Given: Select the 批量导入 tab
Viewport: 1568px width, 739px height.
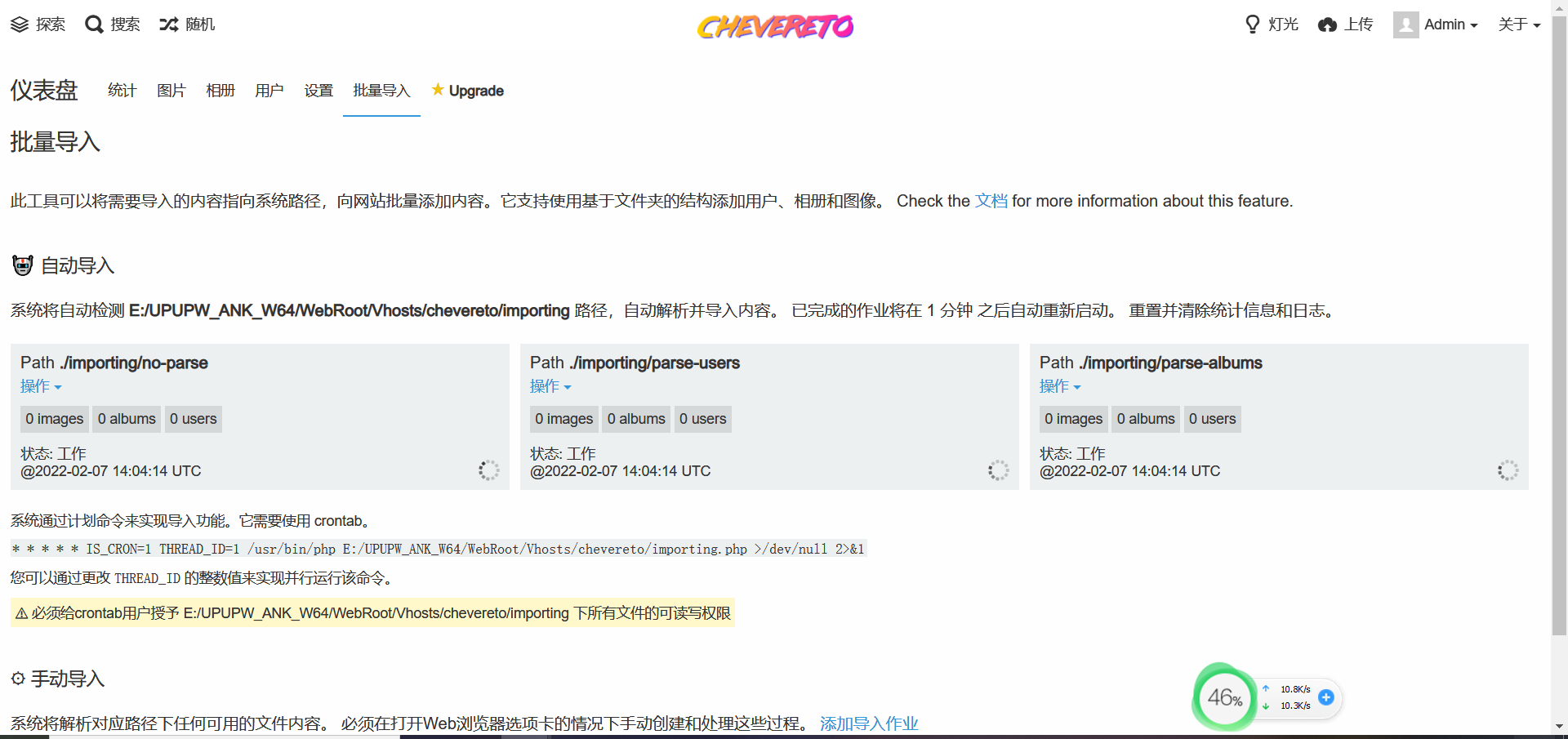Looking at the screenshot, I should pyautogui.click(x=381, y=91).
